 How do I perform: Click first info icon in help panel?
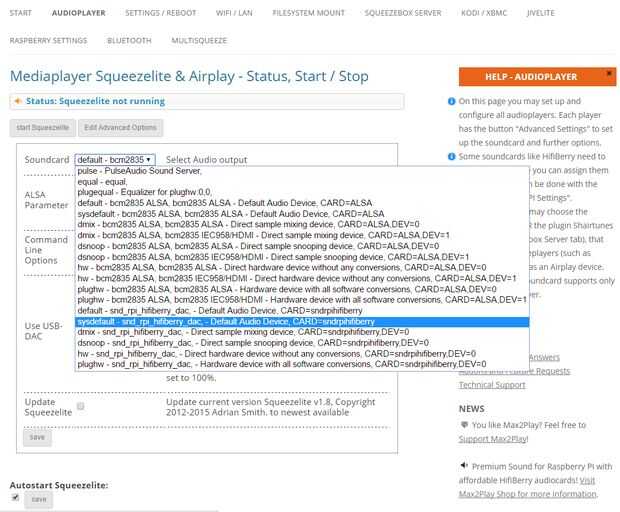(x=452, y=101)
